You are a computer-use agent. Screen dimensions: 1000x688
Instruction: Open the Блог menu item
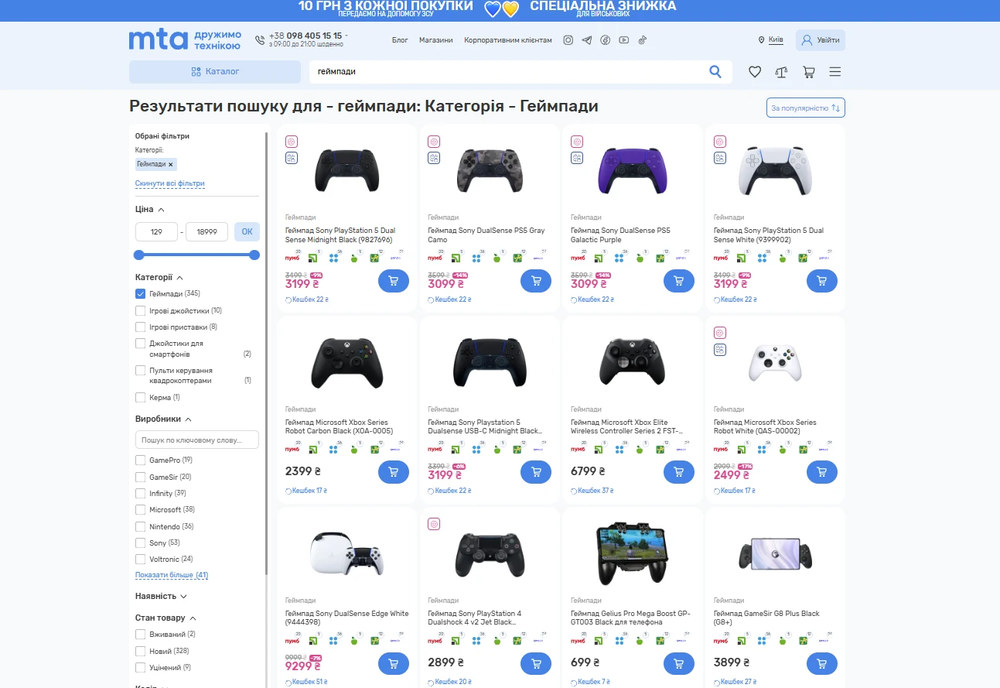pos(400,40)
